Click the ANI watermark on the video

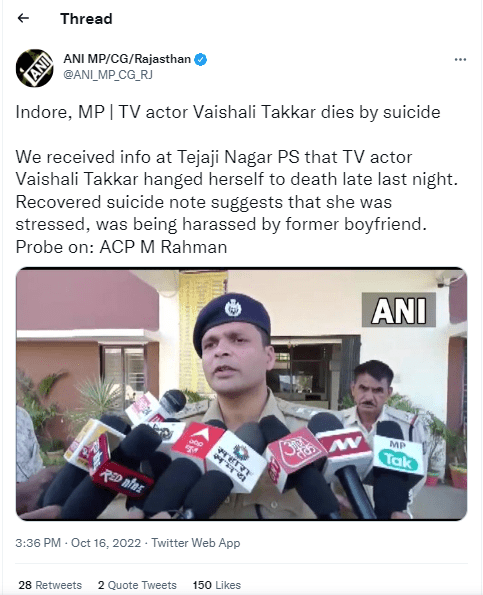click(x=399, y=310)
